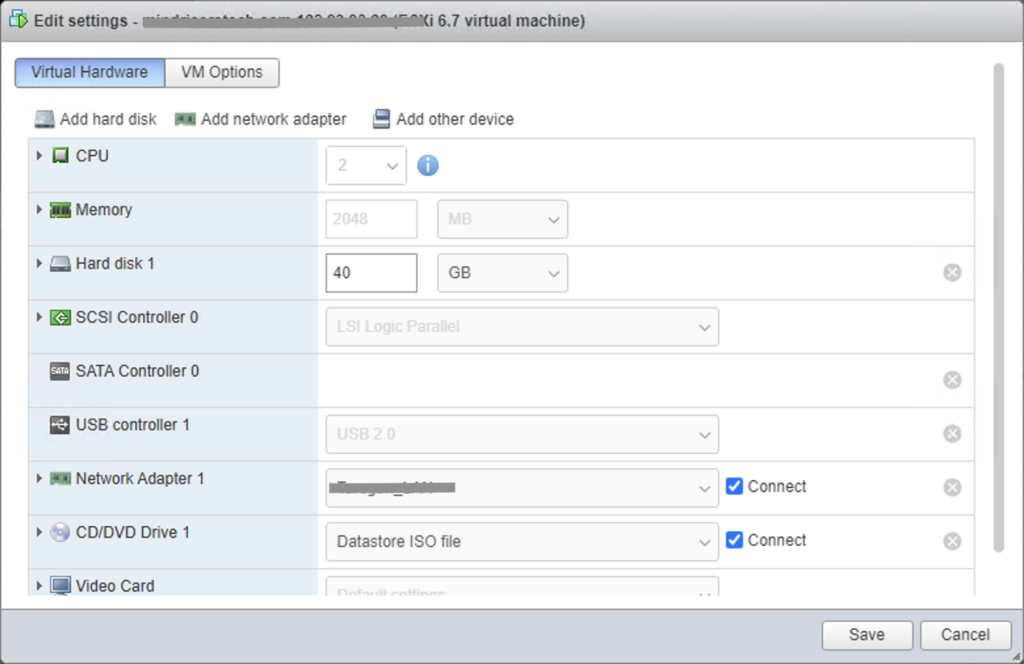Image resolution: width=1024 pixels, height=664 pixels.
Task: Click the CD/DVD Drive 1 disc icon
Action: [x=62, y=533]
